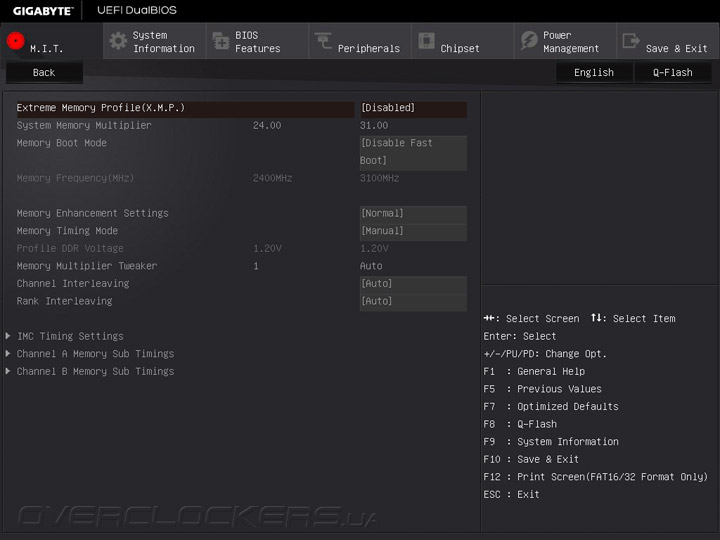Viewport: 720px width, 540px height.
Task: Click the F9 System Information help line
Action: (551, 442)
